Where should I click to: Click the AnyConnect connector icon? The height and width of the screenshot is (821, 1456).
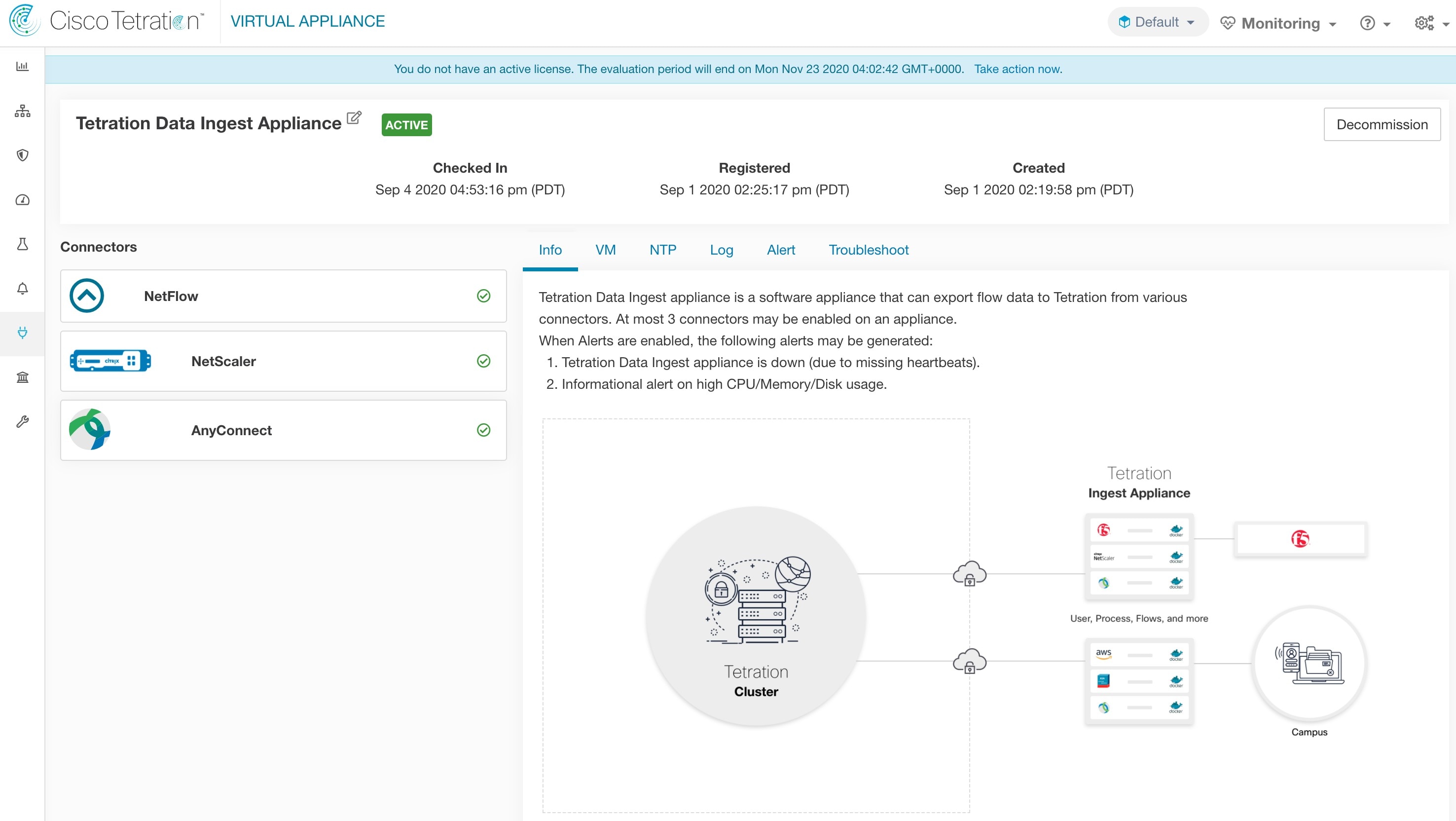tap(89, 430)
